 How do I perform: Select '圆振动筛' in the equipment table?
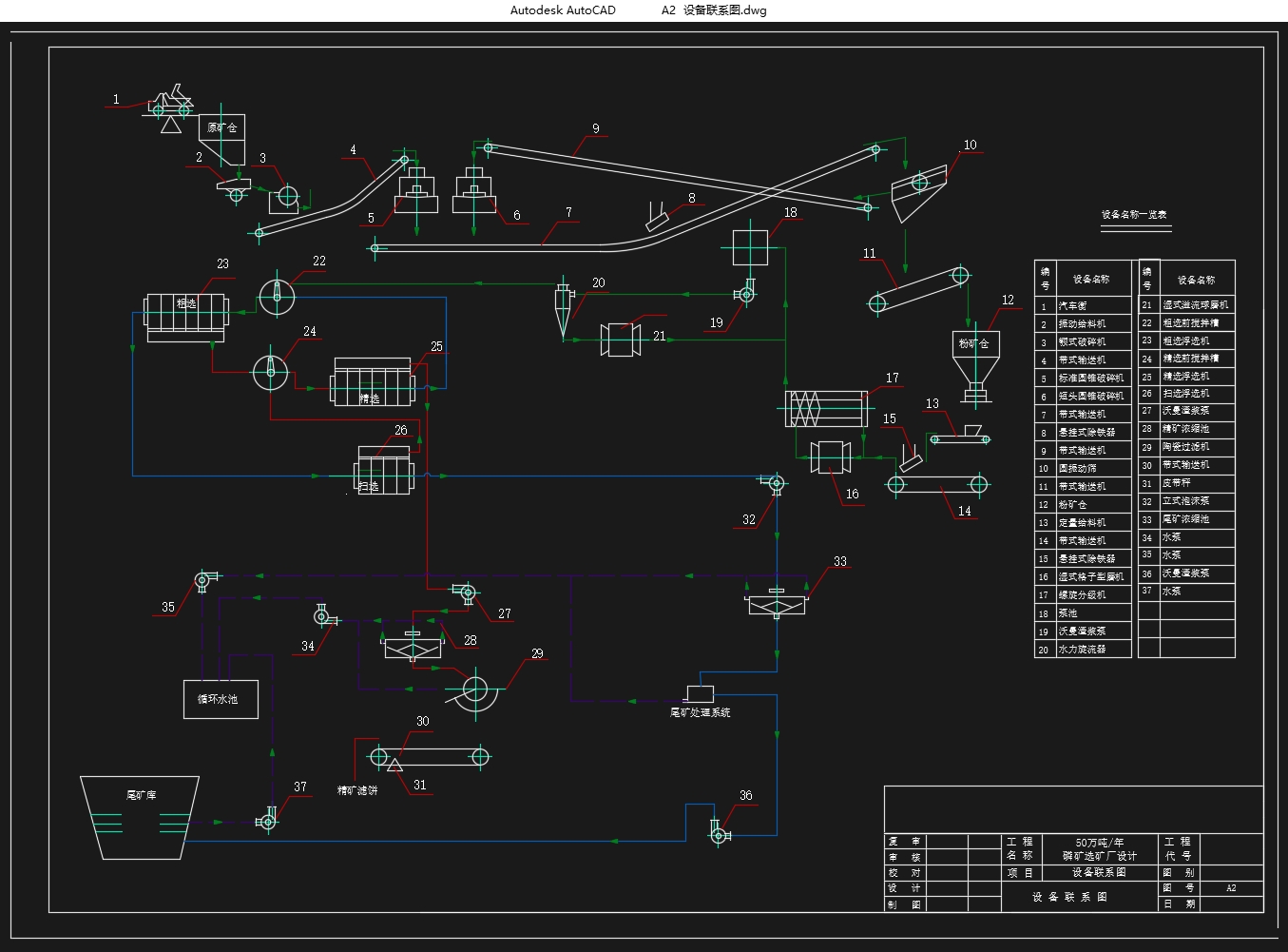tap(1078, 469)
